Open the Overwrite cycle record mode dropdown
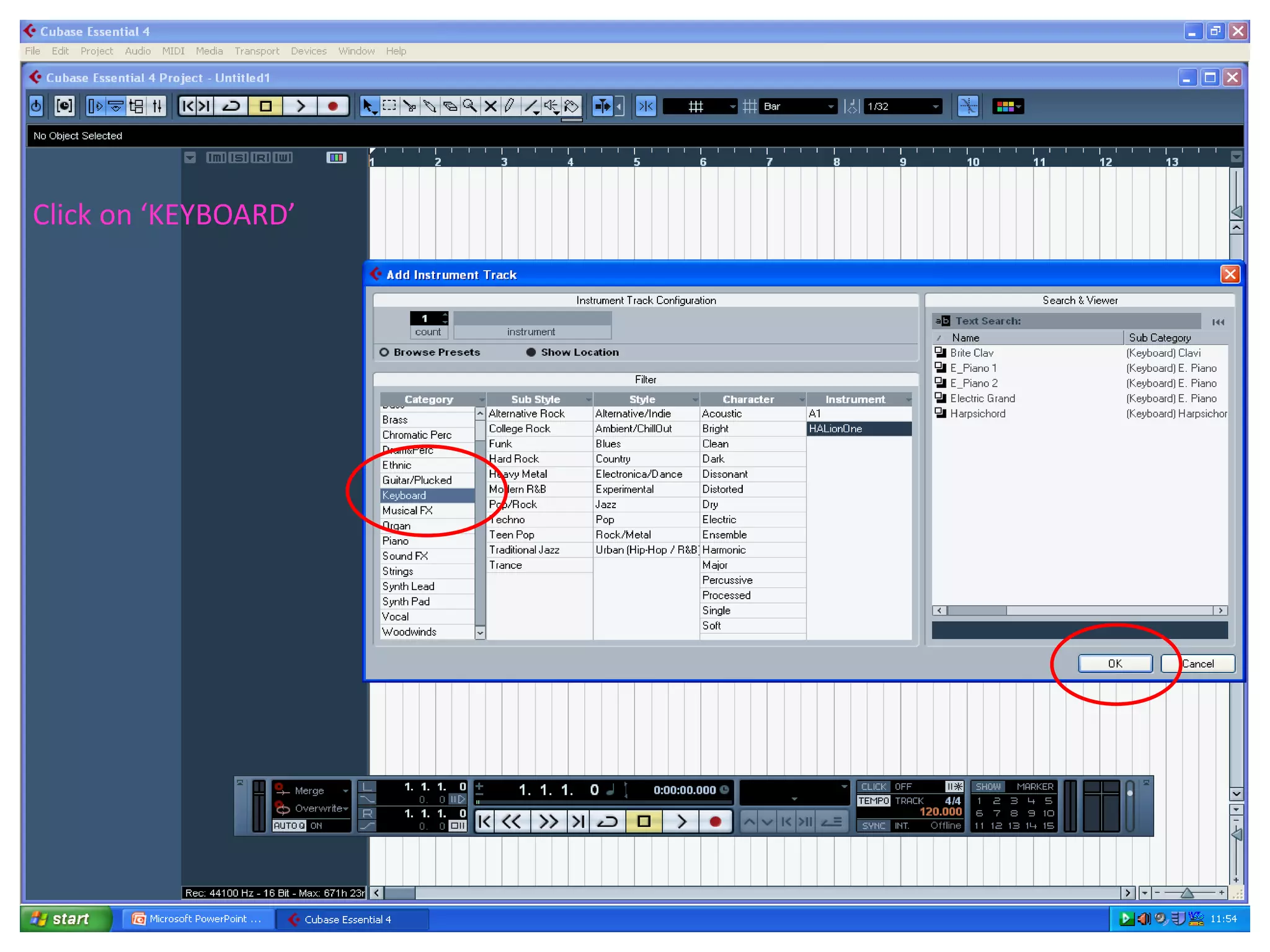Viewport: 1270px width, 952px height. (x=313, y=808)
